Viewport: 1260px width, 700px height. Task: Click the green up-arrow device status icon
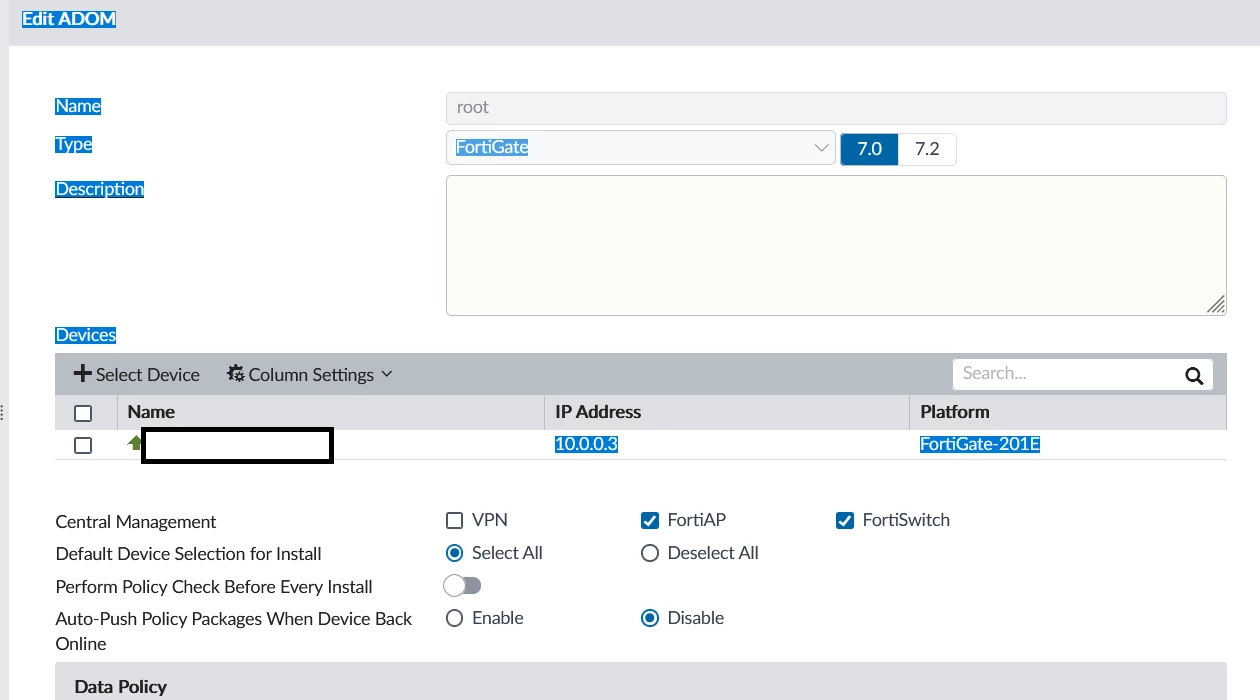(135, 443)
